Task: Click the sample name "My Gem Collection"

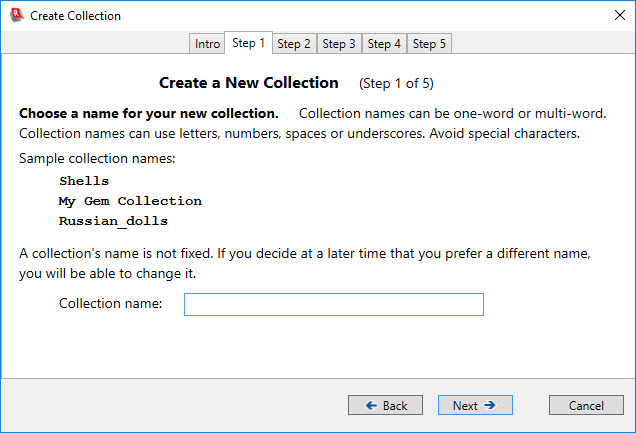Action: 130,201
